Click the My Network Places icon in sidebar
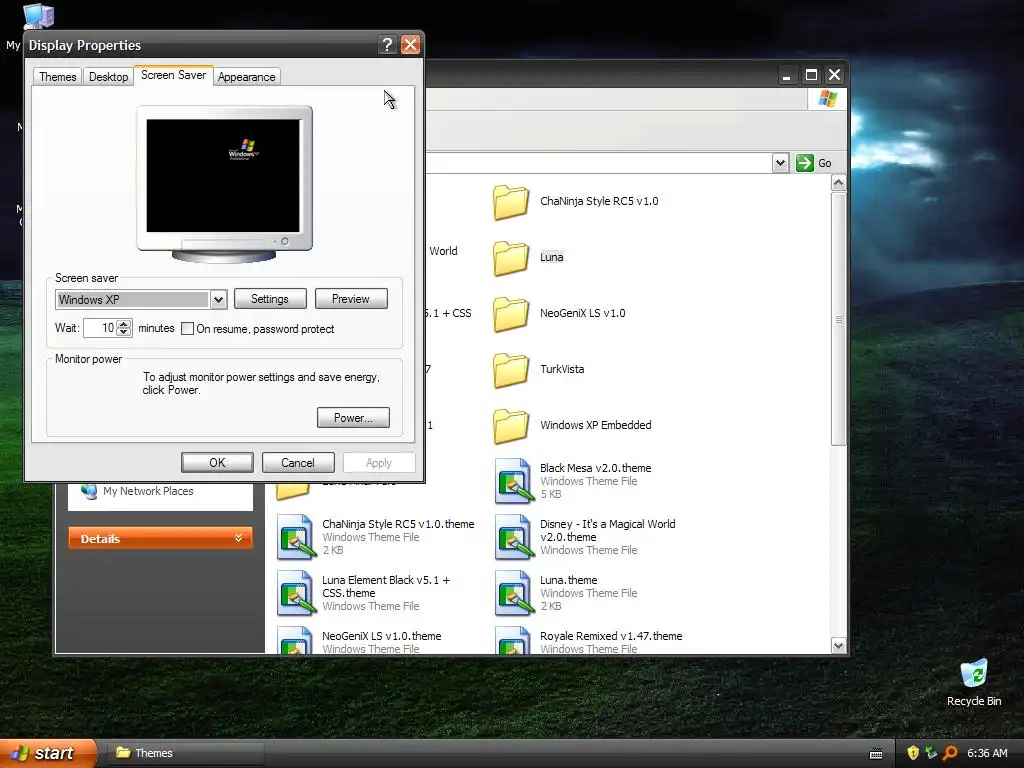Screen dimensions: 1024x768 (x=89, y=491)
